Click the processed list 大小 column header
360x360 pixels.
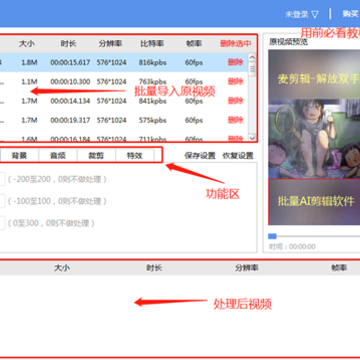(62, 268)
